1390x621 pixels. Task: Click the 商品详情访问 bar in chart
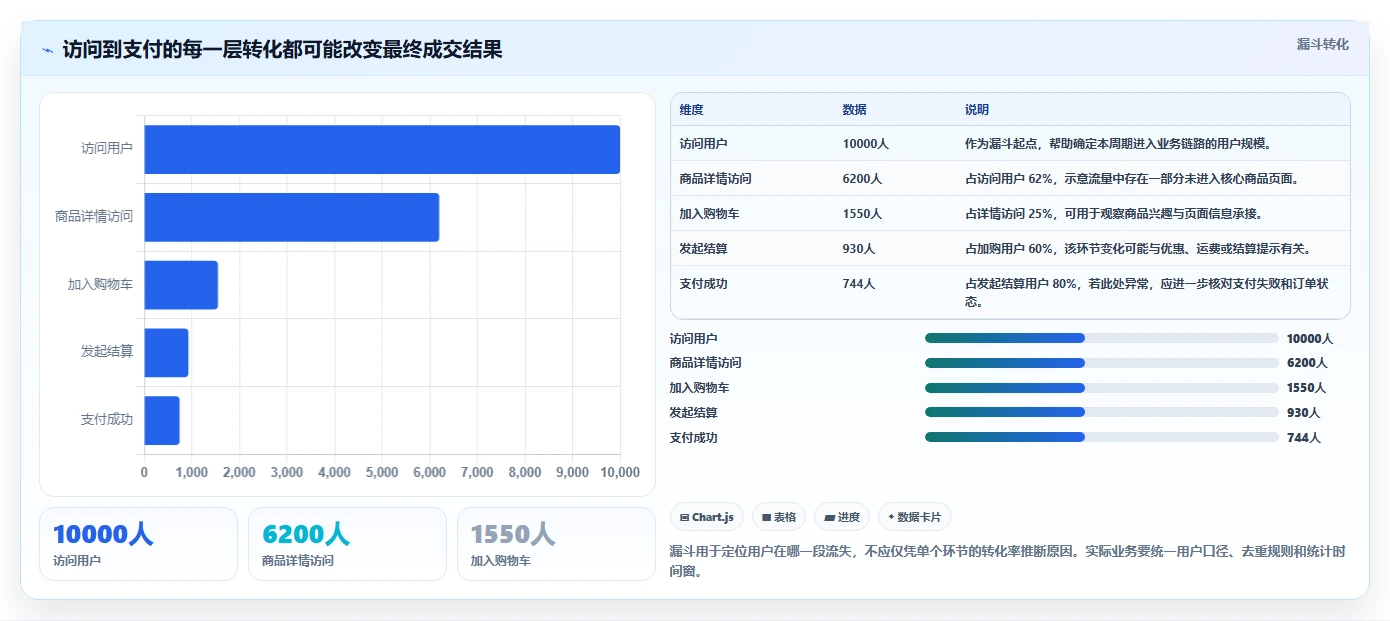(292, 217)
